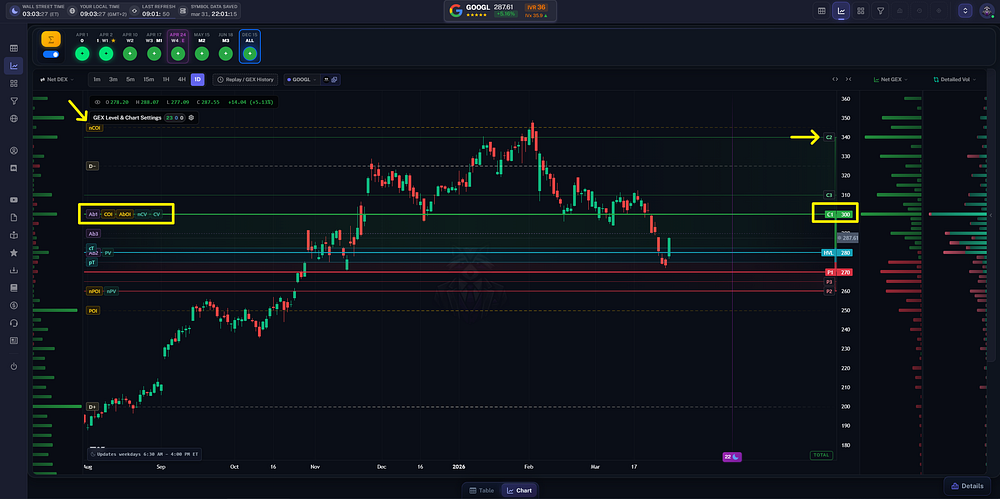Click the news card icon sidebar
The height and width of the screenshot is (499, 1000).
click(13, 340)
